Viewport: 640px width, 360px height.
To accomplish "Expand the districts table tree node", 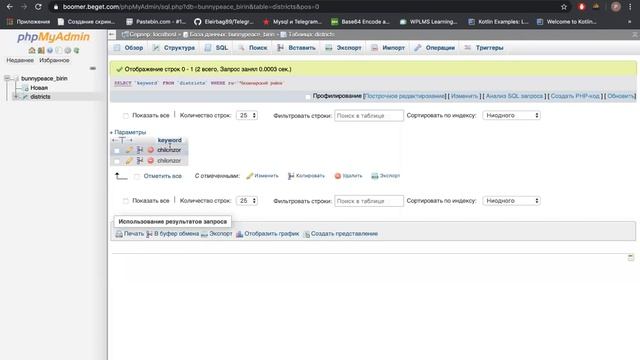I will pyautogui.click(x=16, y=97).
